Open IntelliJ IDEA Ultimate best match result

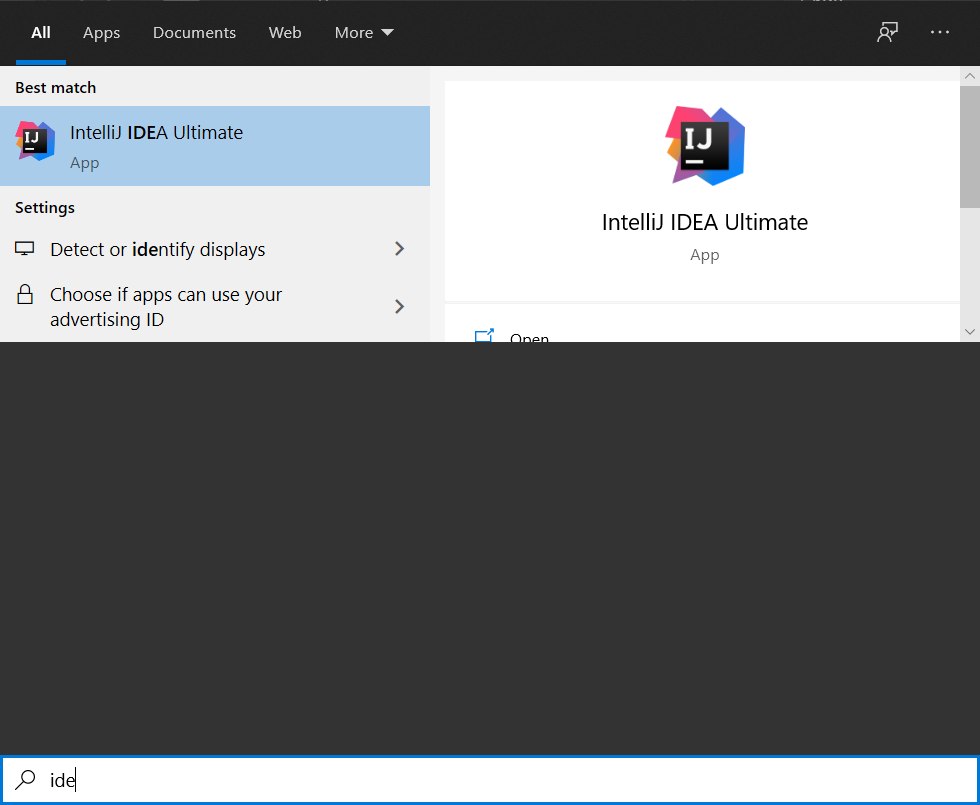(215, 146)
